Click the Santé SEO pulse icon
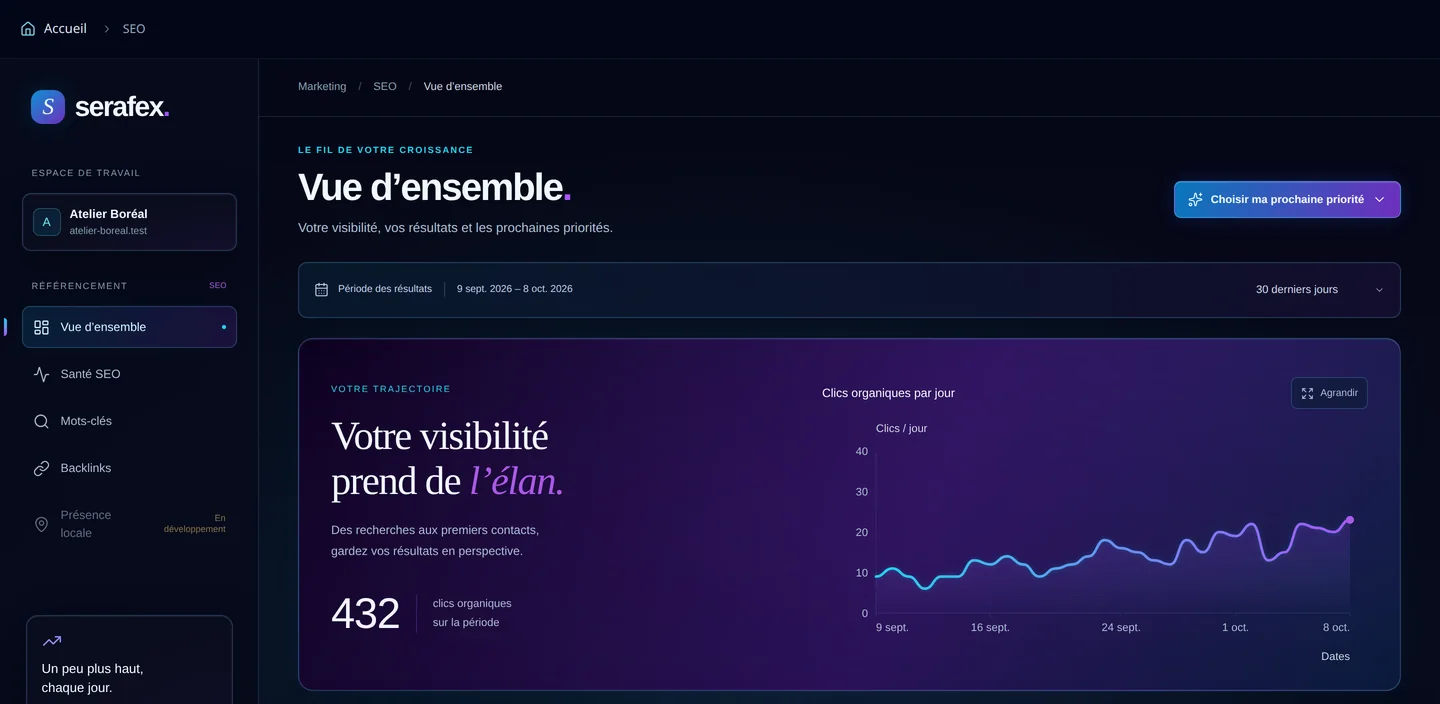 (x=41, y=374)
